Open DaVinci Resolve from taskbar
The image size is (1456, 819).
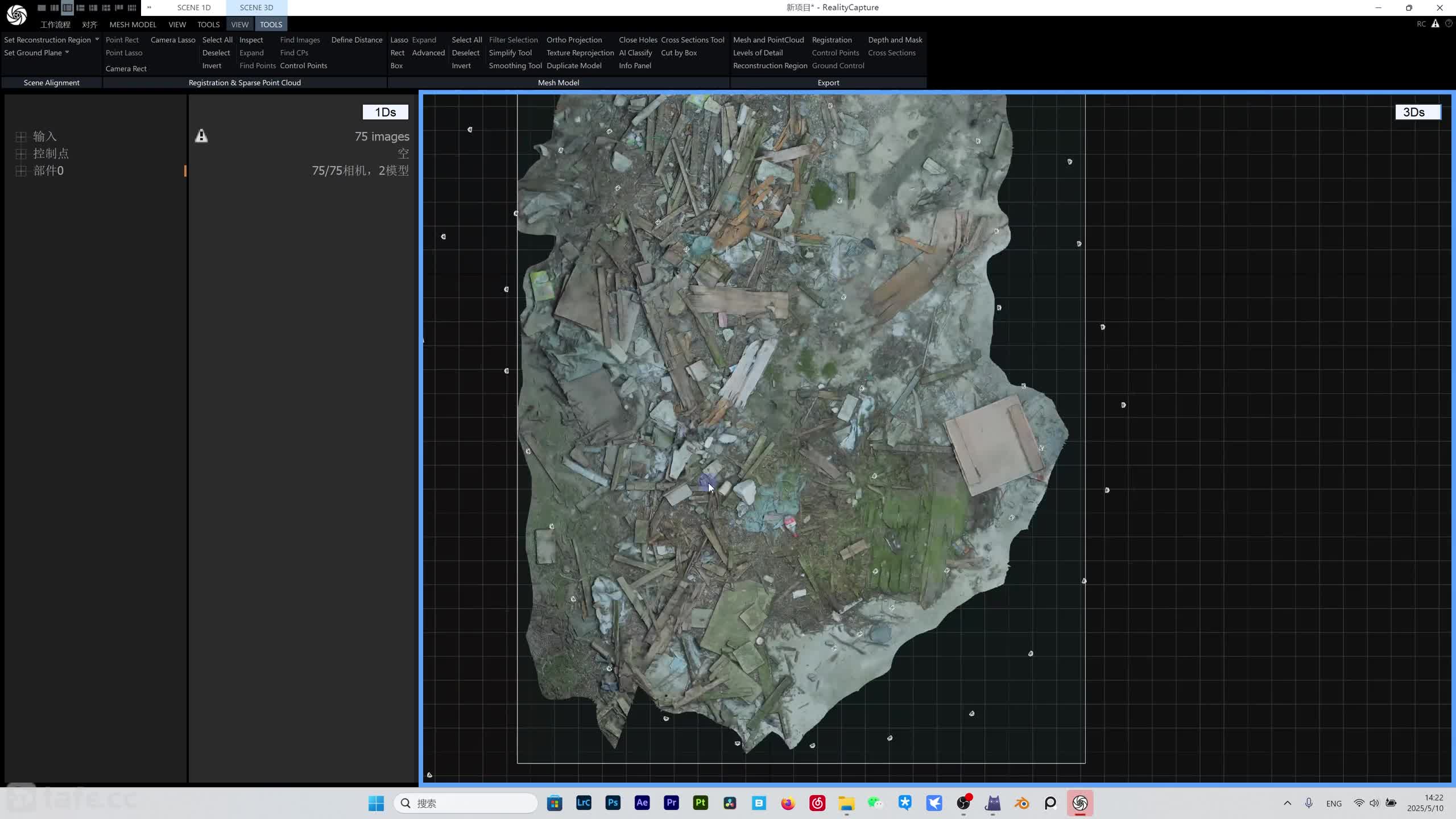pos(730,803)
